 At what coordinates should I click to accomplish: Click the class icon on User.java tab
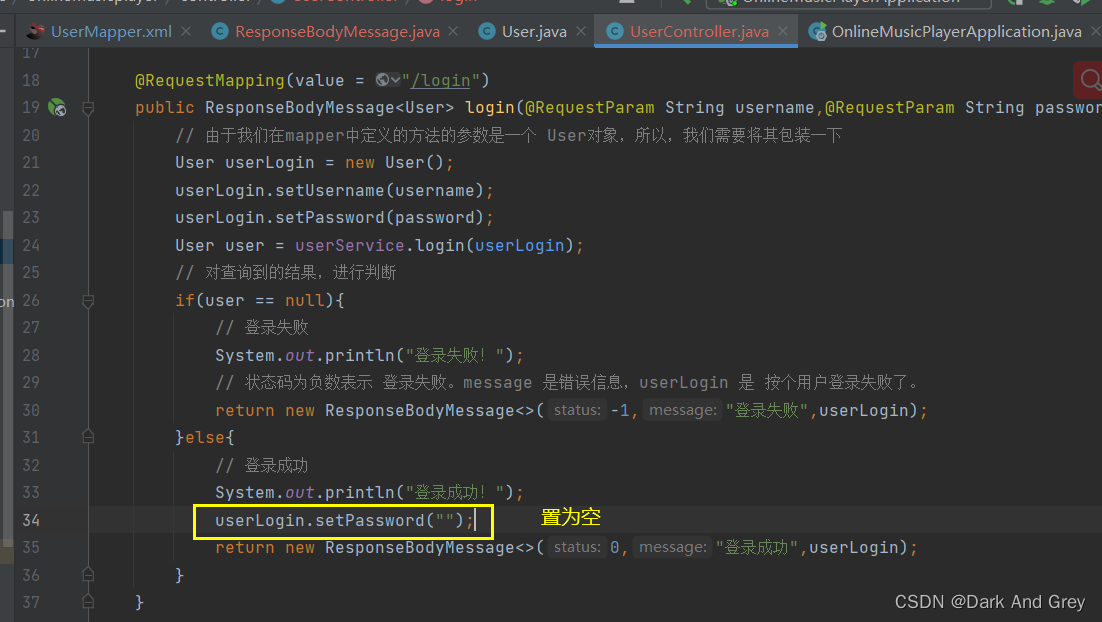(x=486, y=32)
